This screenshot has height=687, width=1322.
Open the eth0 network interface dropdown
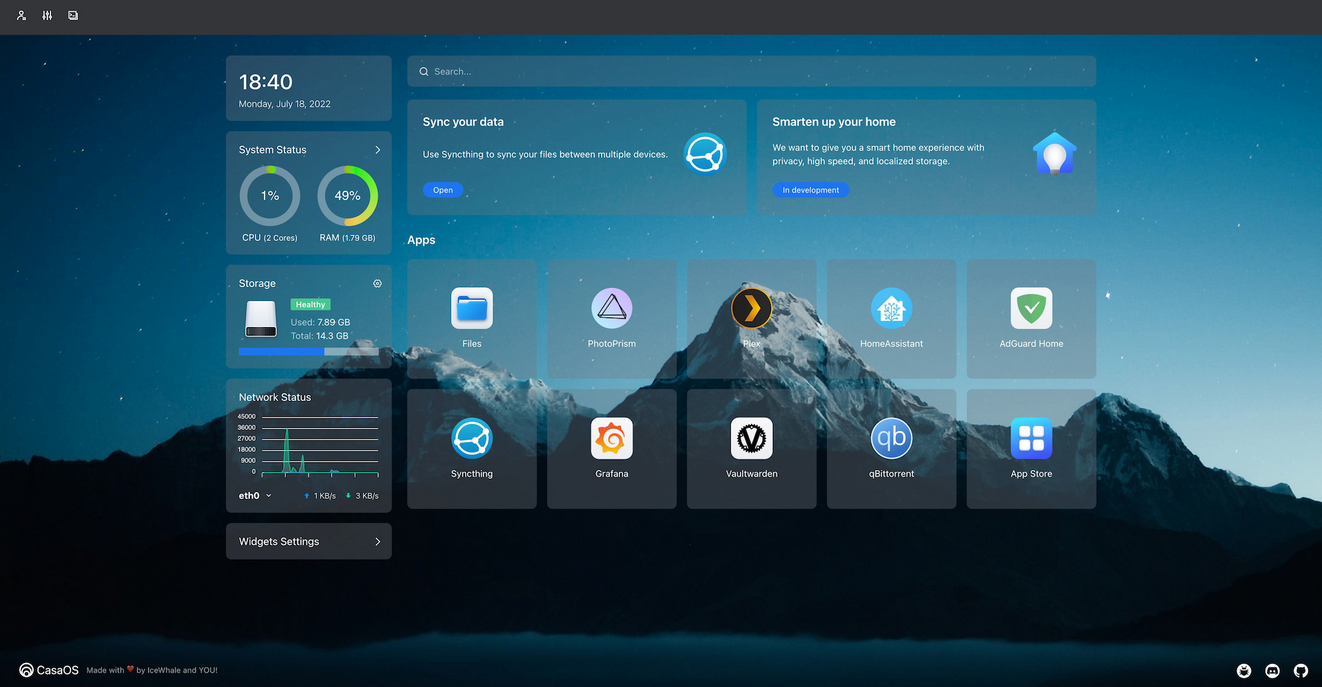point(256,496)
